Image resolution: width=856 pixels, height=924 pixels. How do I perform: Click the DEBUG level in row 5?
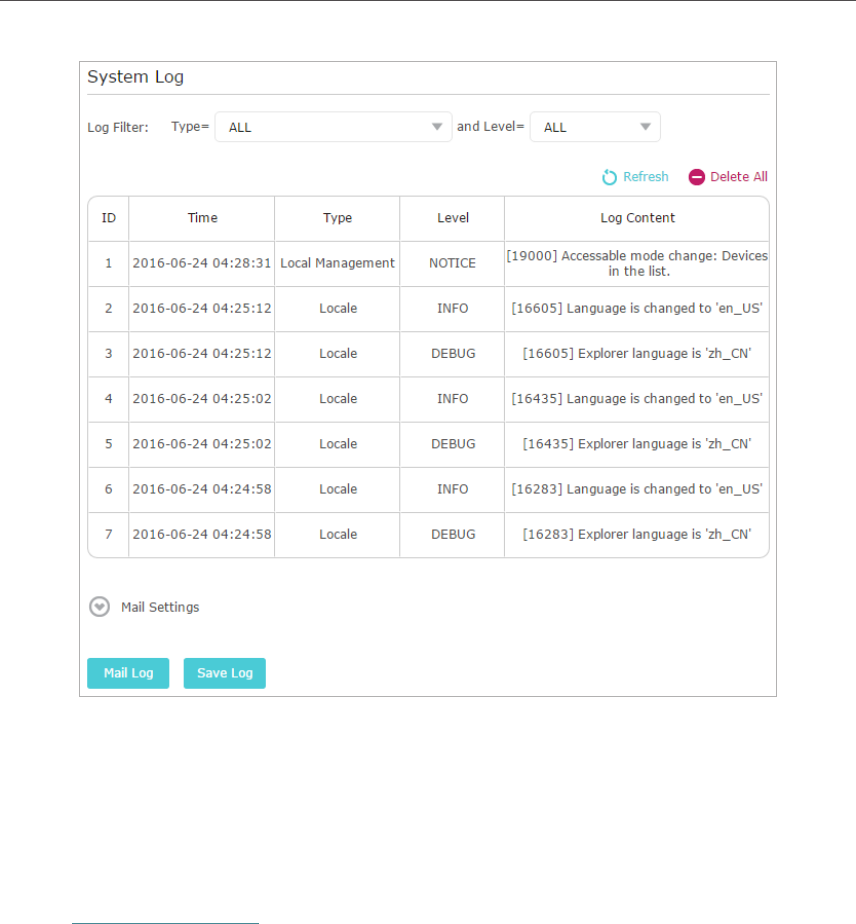click(452, 444)
